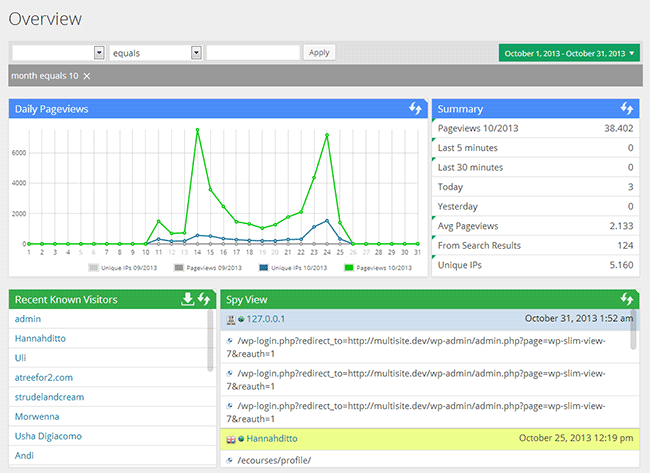Open visitor 'atreefor2.com'
This screenshot has width=650, height=473.
(x=44, y=377)
